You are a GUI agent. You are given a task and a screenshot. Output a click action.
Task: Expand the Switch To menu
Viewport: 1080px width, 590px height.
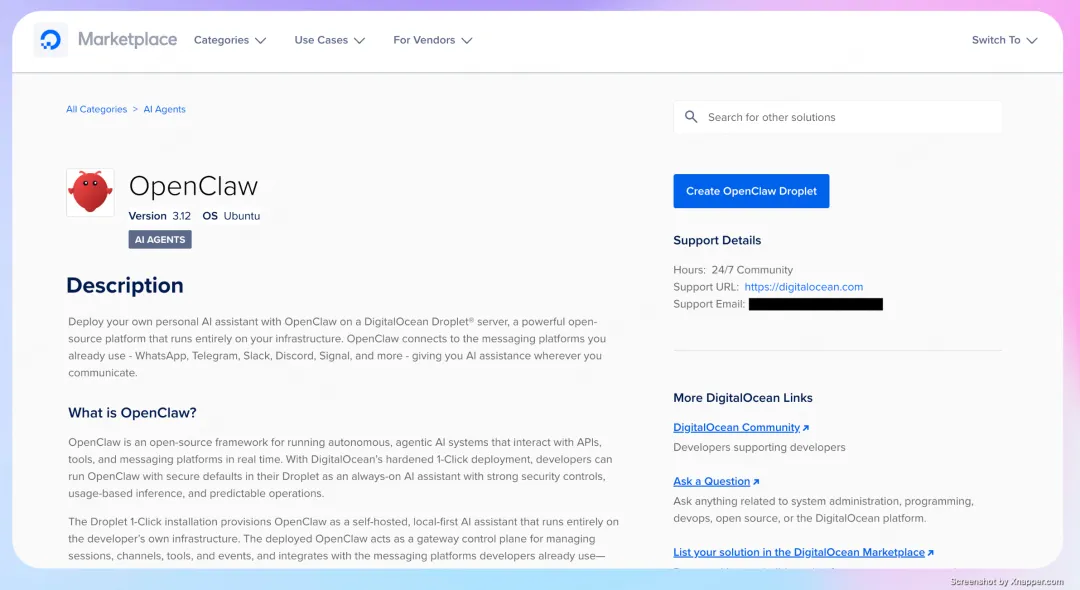click(1004, 40)
